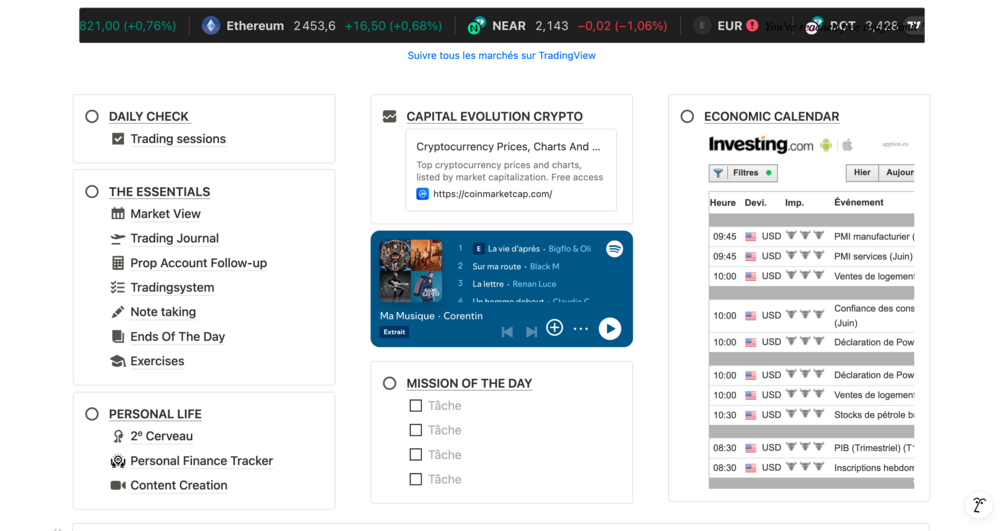Select track La lettre in Spotify
Screen dimensions: 1005x531
488,283
